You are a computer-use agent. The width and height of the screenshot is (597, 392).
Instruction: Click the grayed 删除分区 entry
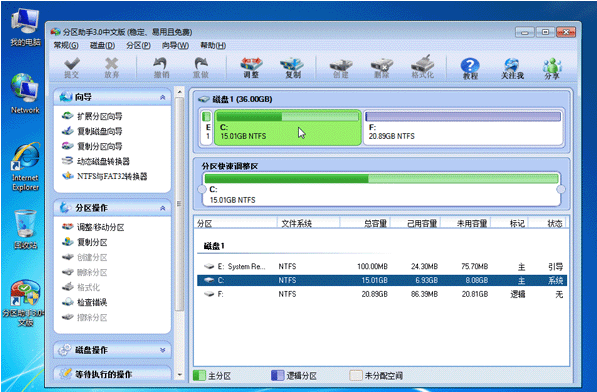(85, 272)
